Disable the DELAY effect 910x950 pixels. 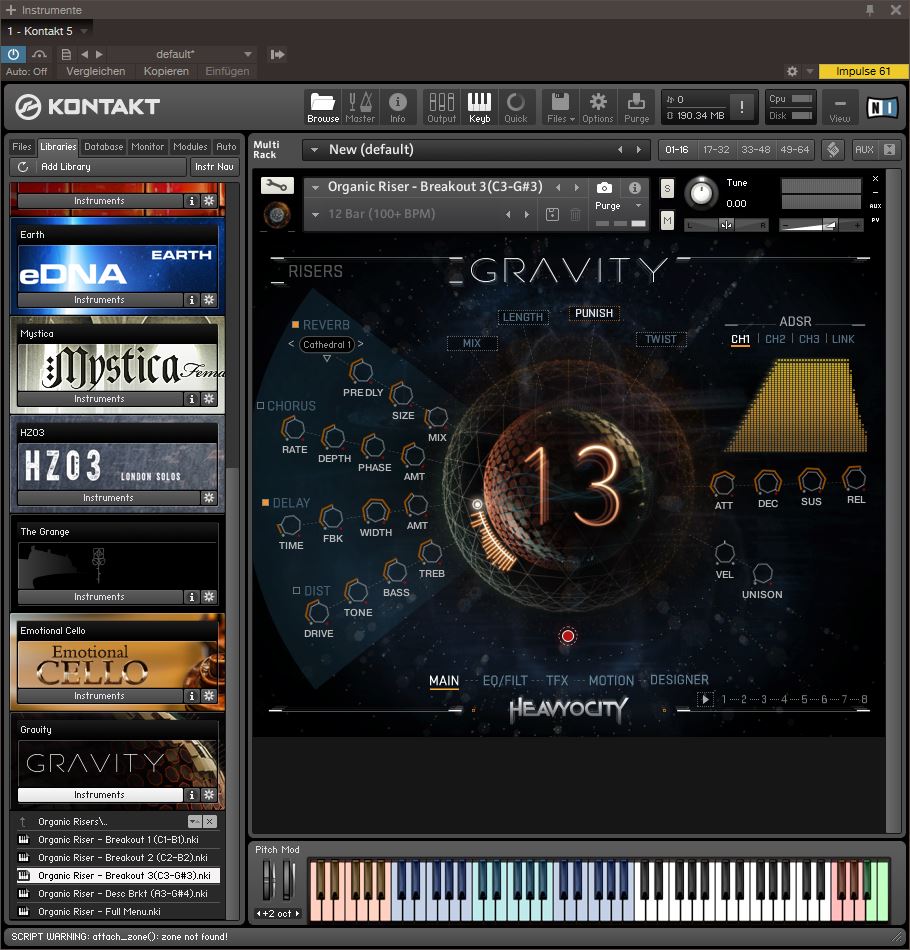[x=265, y=503]
